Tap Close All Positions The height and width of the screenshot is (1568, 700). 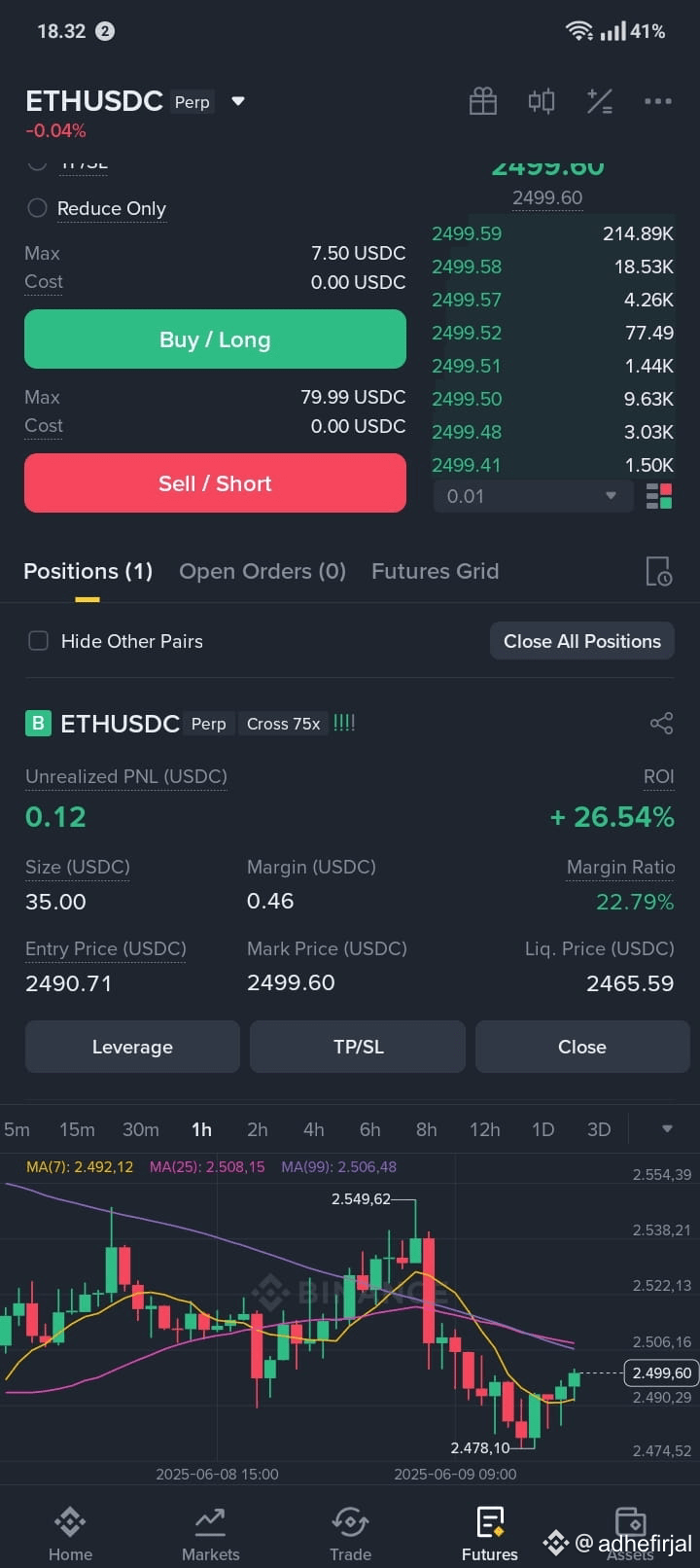click(582, 641)
